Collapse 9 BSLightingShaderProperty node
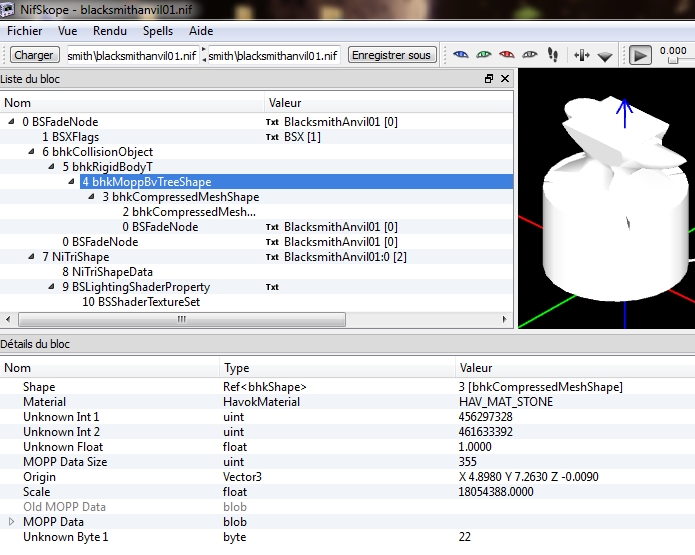The image size is (695, 555). coord(51,286)
